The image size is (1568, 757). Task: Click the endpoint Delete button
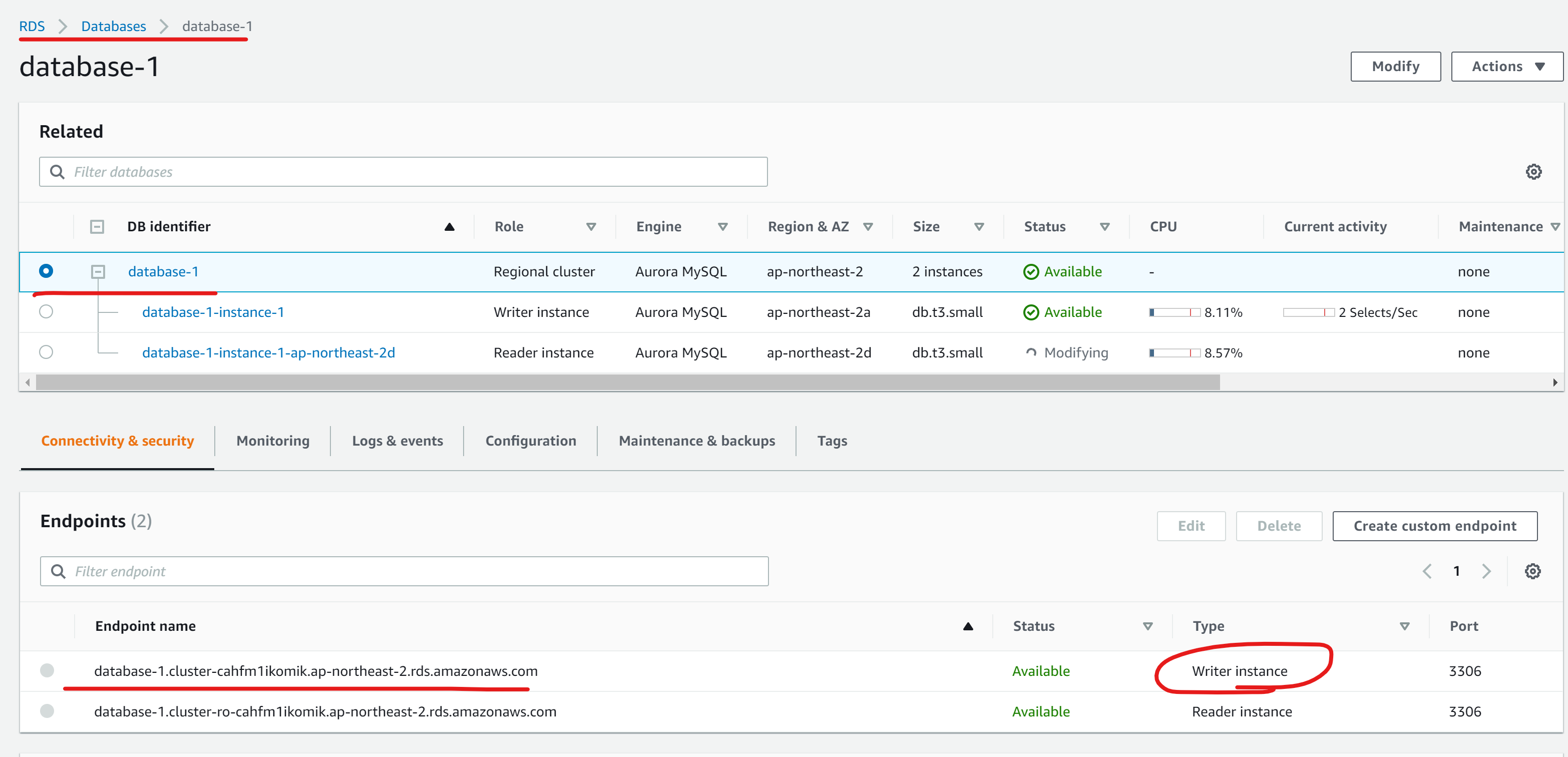[x=1279, y=526]
